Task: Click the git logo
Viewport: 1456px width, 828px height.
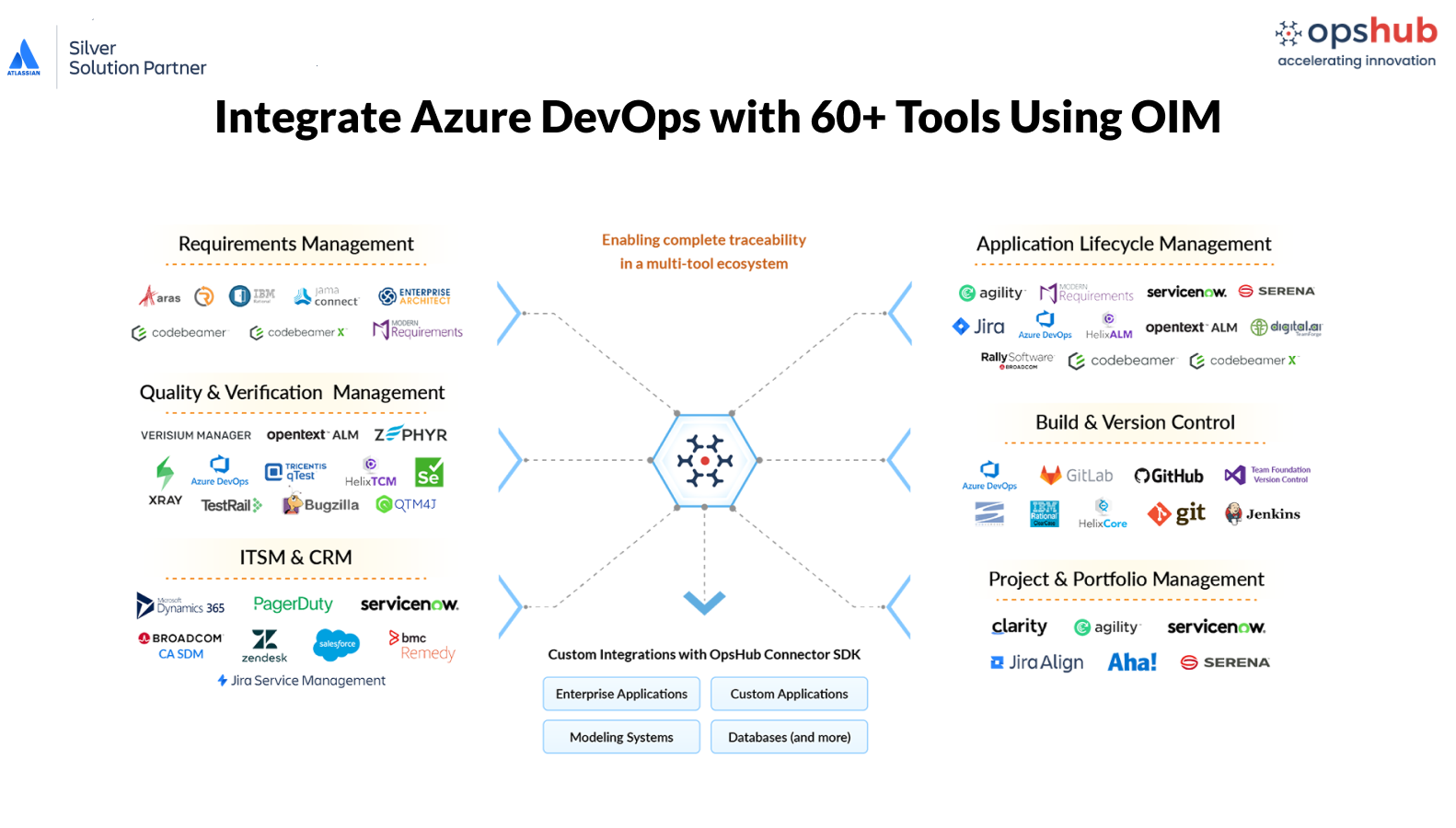Action: tap(1176, 513)
